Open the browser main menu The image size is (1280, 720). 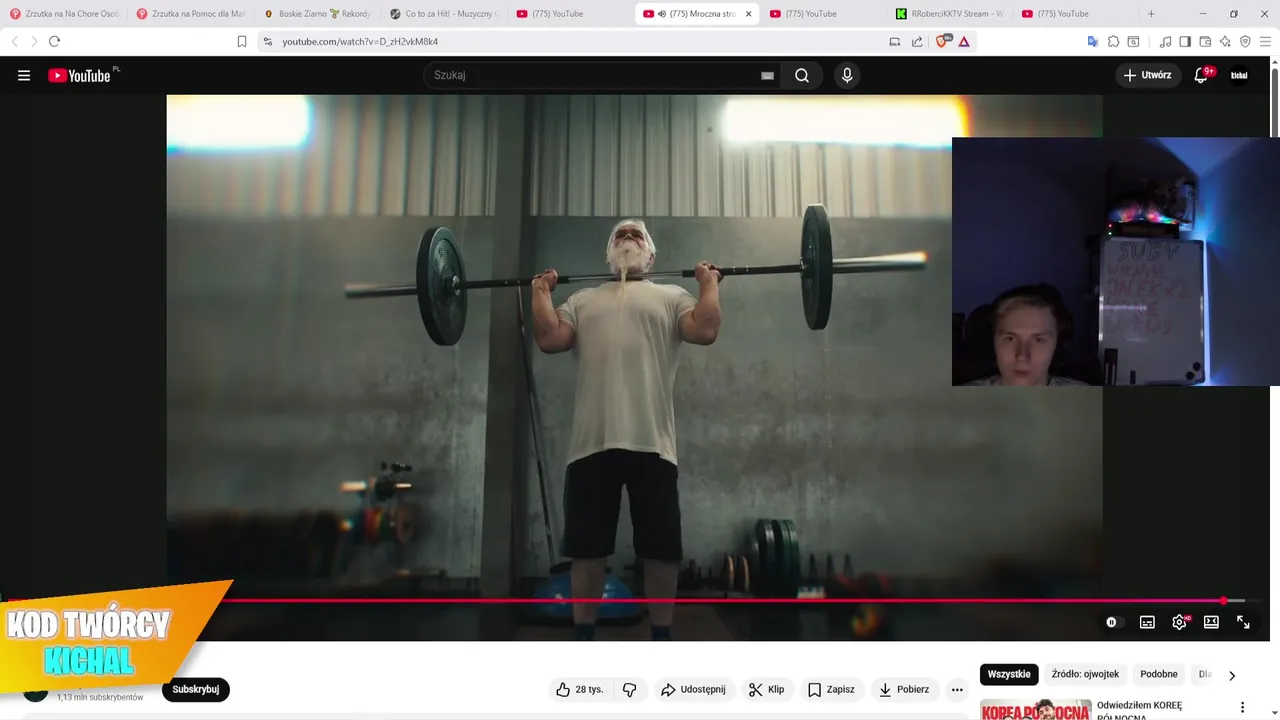pos(1265,41)
